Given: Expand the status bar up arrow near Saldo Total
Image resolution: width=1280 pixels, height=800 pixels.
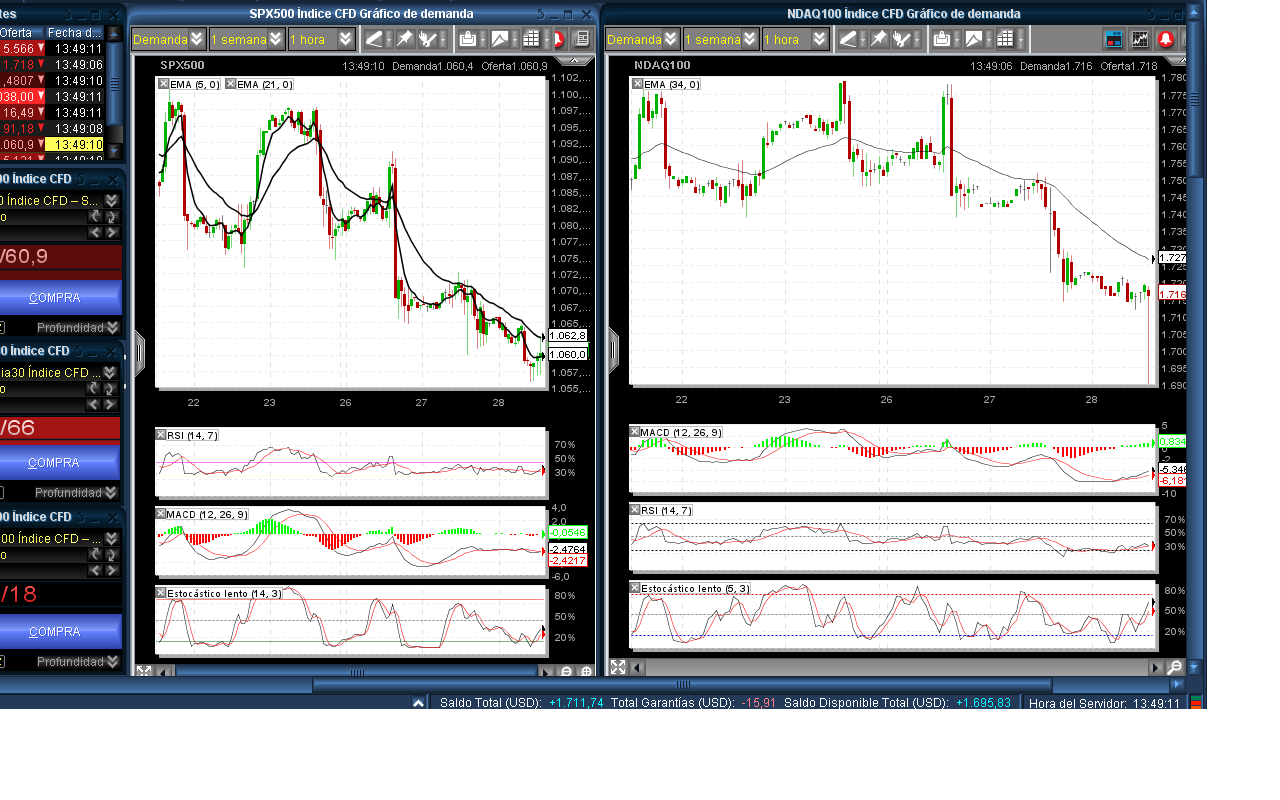Looking at the screenshot, I should 419,703.
